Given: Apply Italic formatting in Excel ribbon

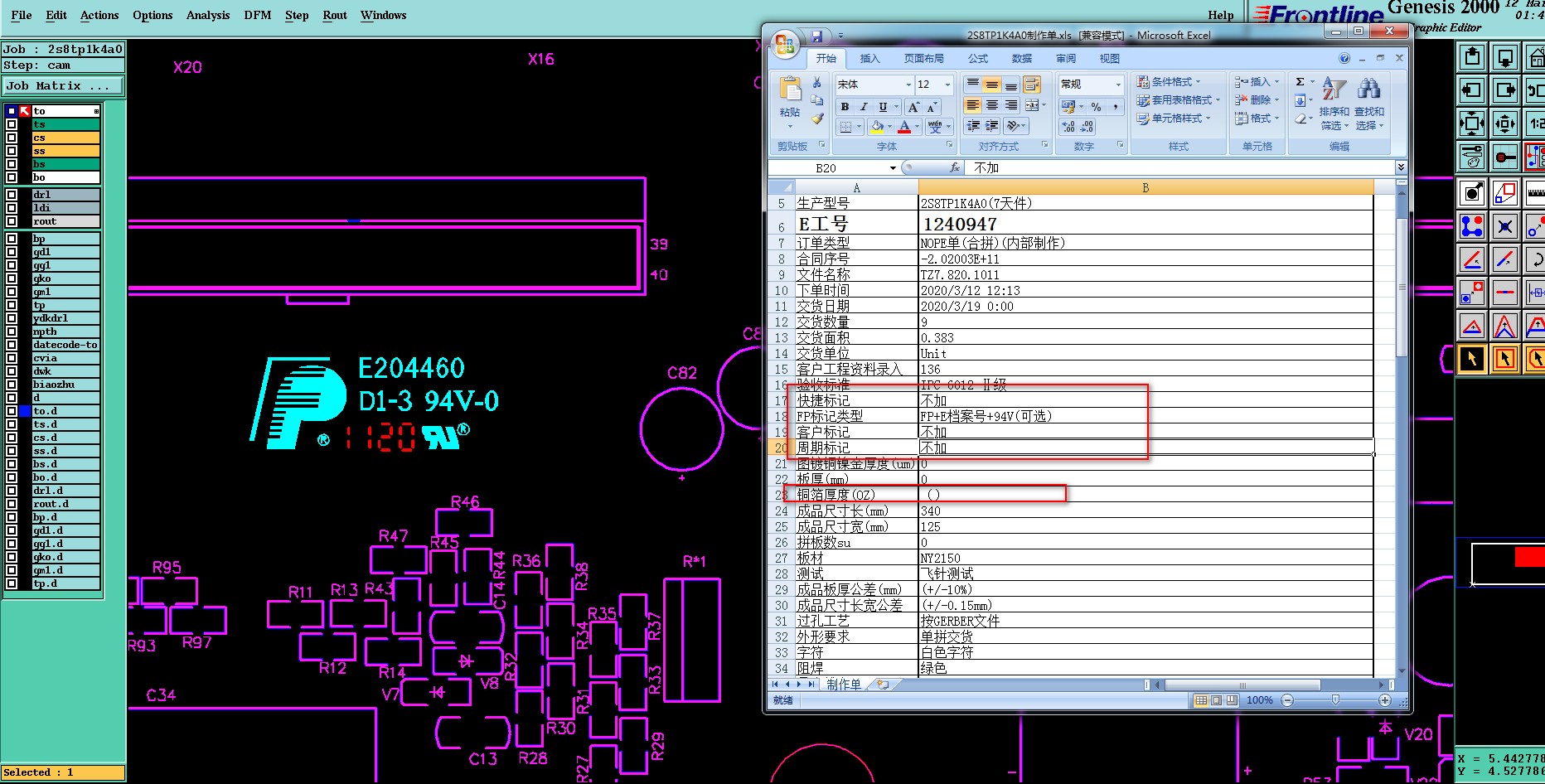Looking at the screenshot, I should (x=864, y=107).
